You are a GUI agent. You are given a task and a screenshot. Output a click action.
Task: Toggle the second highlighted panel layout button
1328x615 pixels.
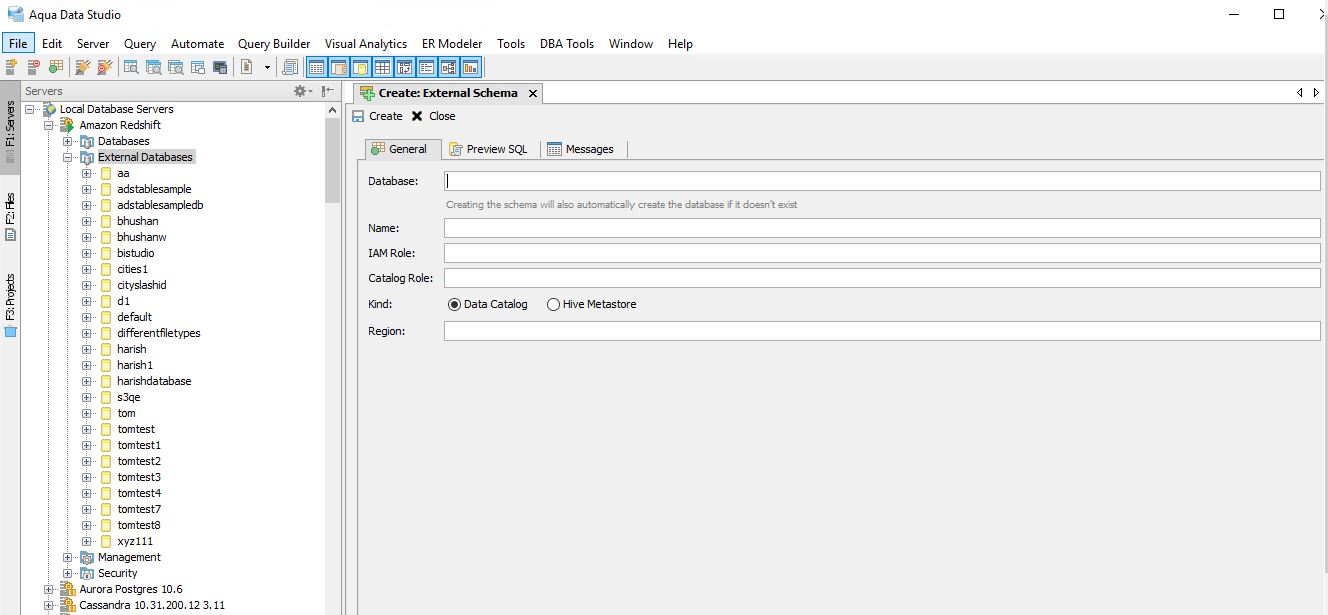(x=339, y=67)
